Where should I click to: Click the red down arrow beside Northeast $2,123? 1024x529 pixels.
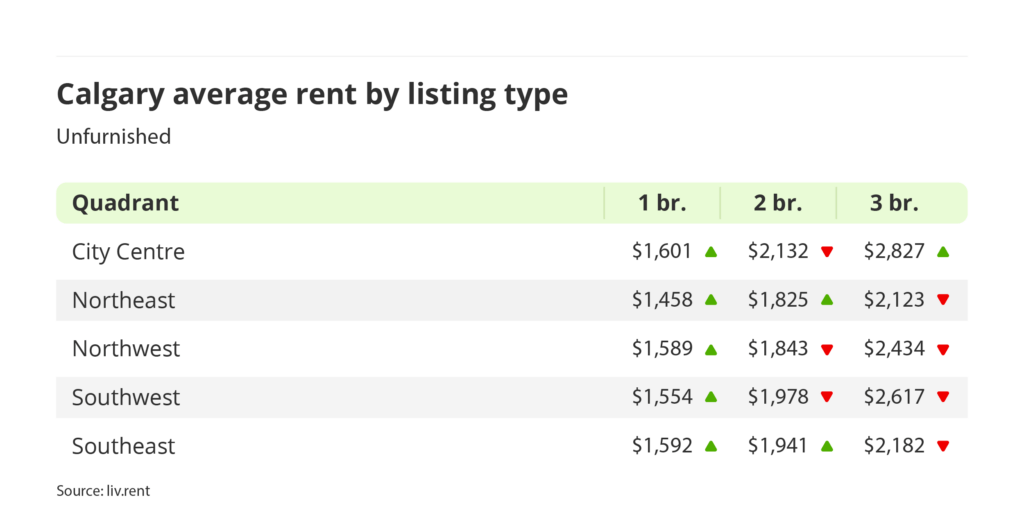(x=943, y=300)
